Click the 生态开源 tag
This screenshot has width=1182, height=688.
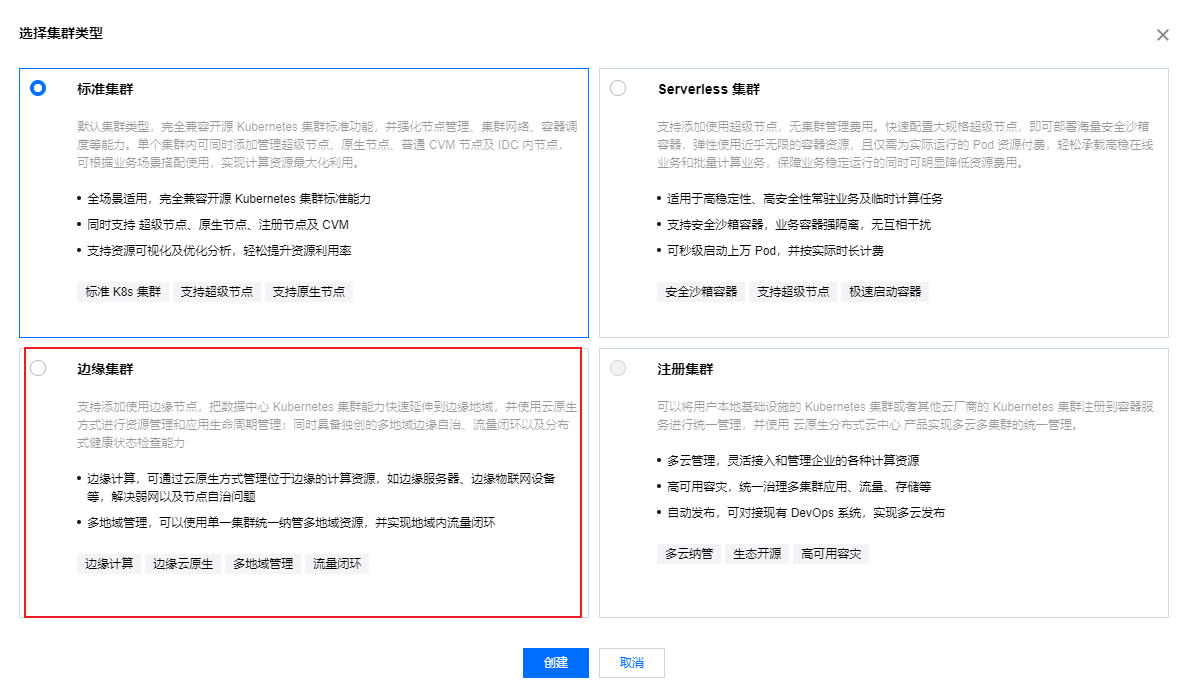pos(757,554)
